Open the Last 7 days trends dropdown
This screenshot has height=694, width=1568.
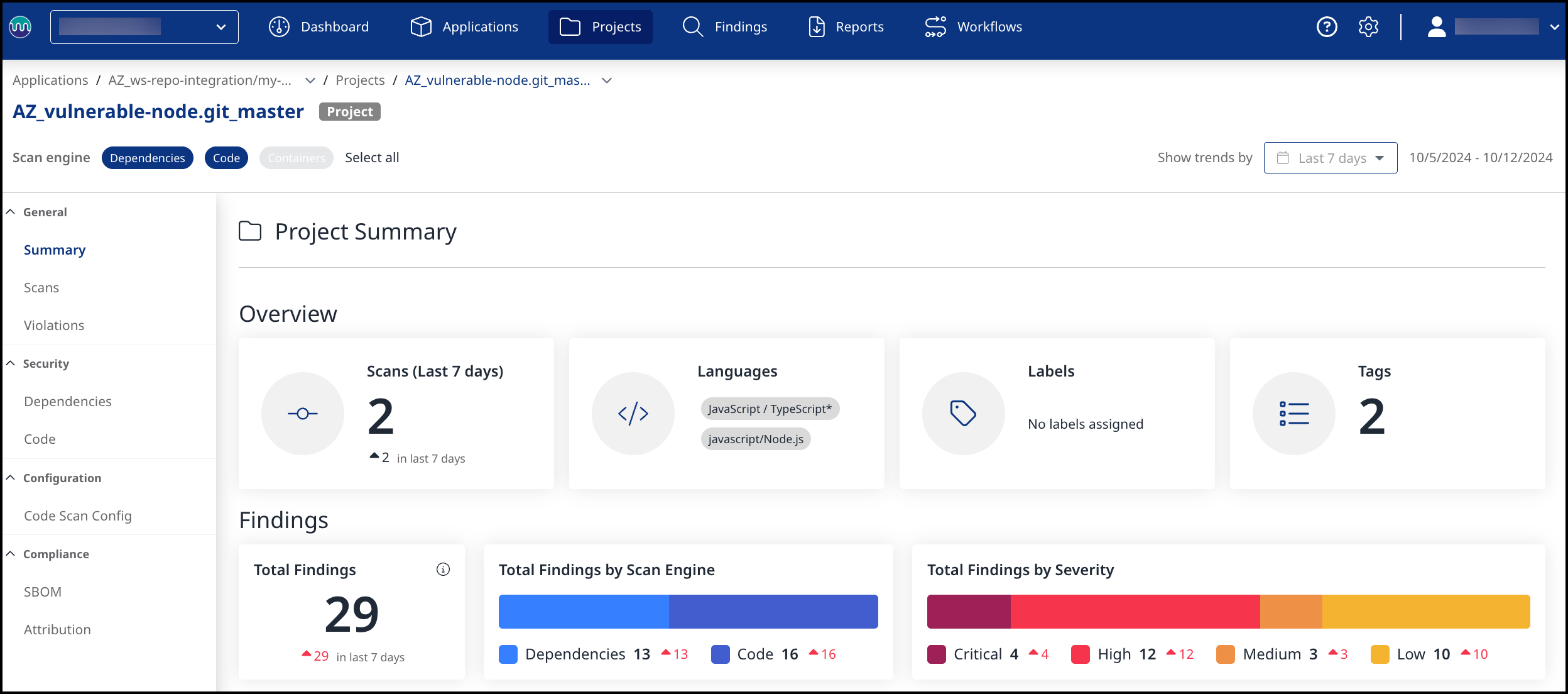point(1330,158)
